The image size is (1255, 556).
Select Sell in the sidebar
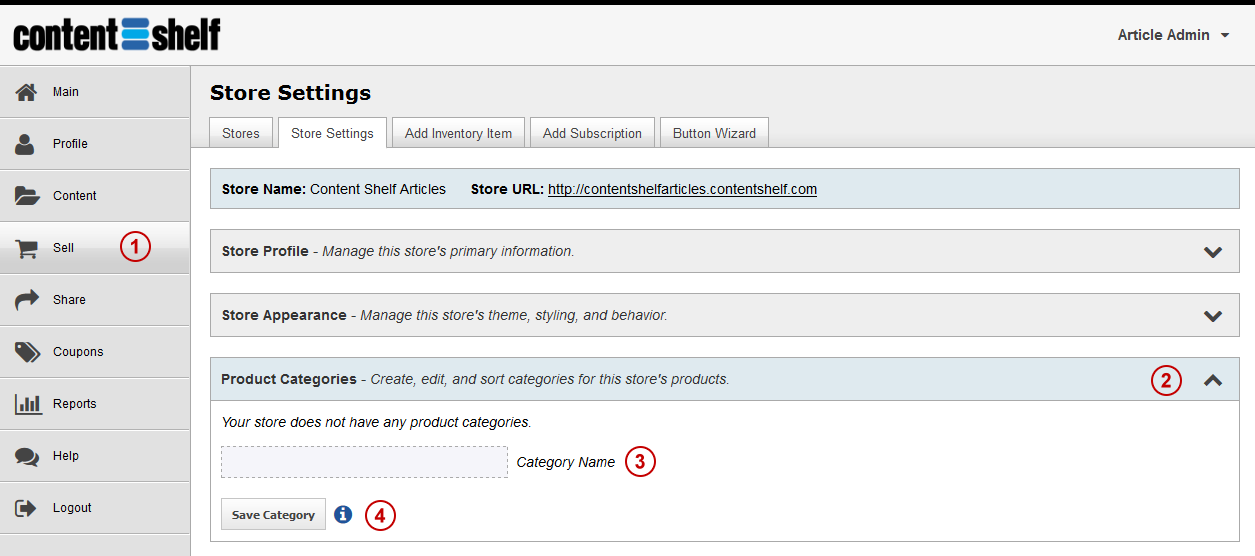point(95,248)
